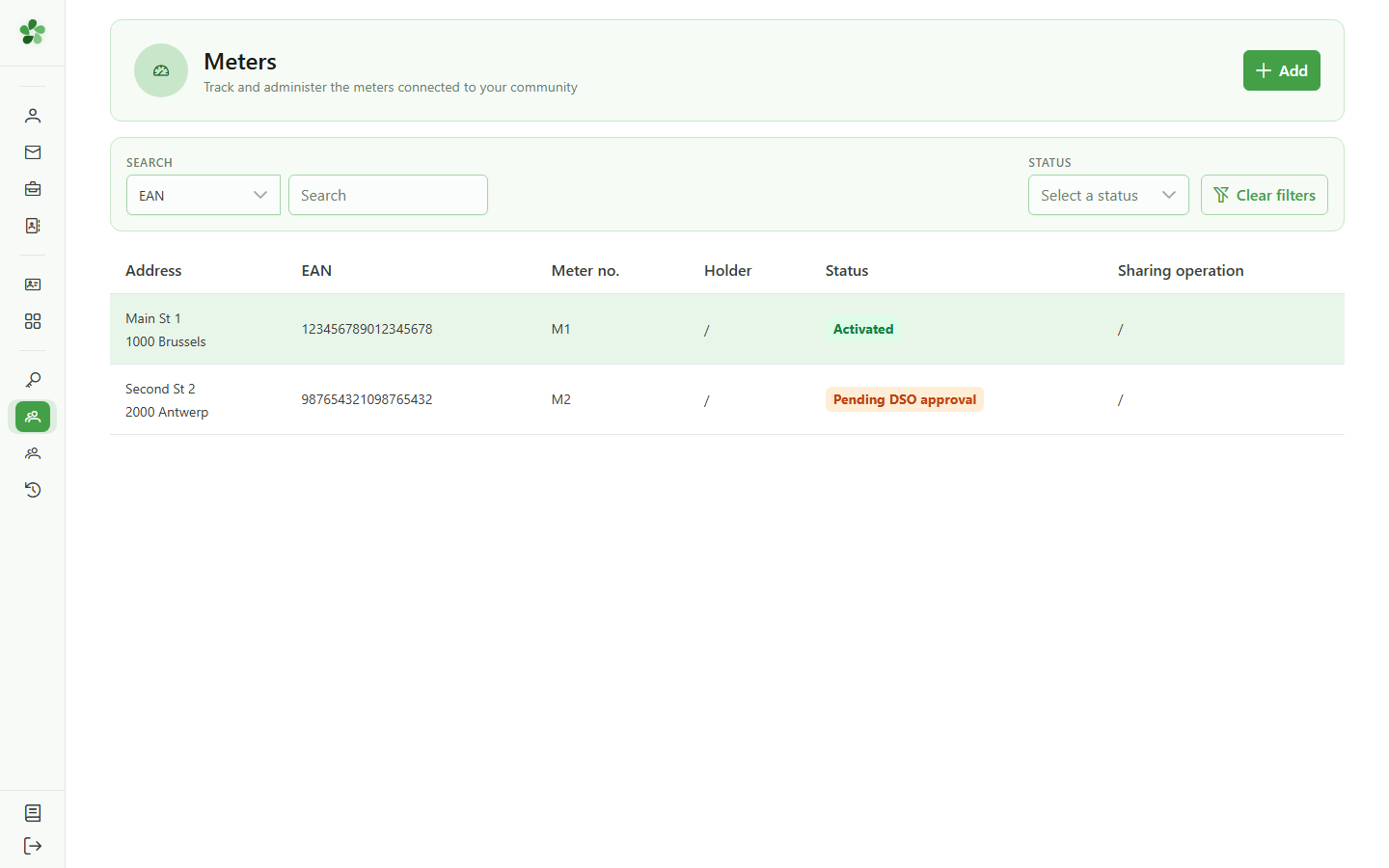Click the Meter no. column header
Viewport: 1389px width, 868px height.
click(586, 271)
